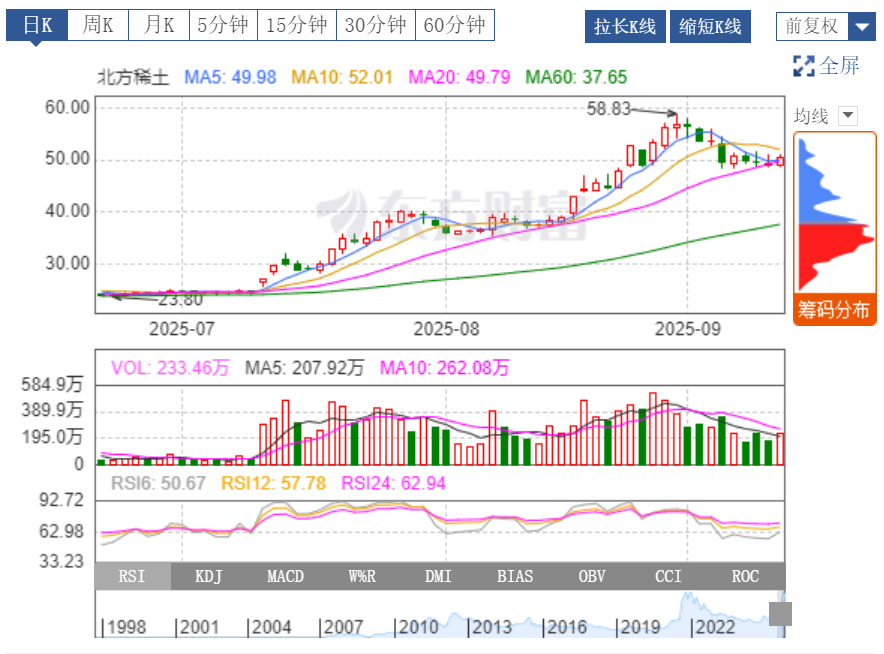Click the RSI24: 62.94 label
Viewport: 884px width, 654px height.
click(x=394, y=483)
